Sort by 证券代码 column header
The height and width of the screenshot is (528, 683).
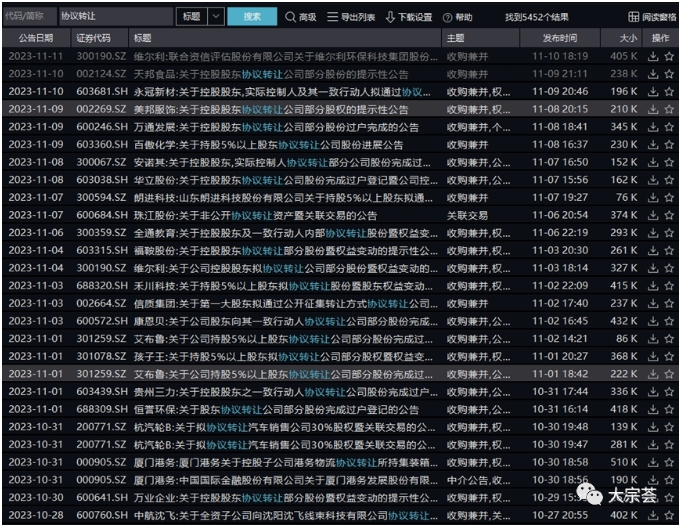pos(99,38)
